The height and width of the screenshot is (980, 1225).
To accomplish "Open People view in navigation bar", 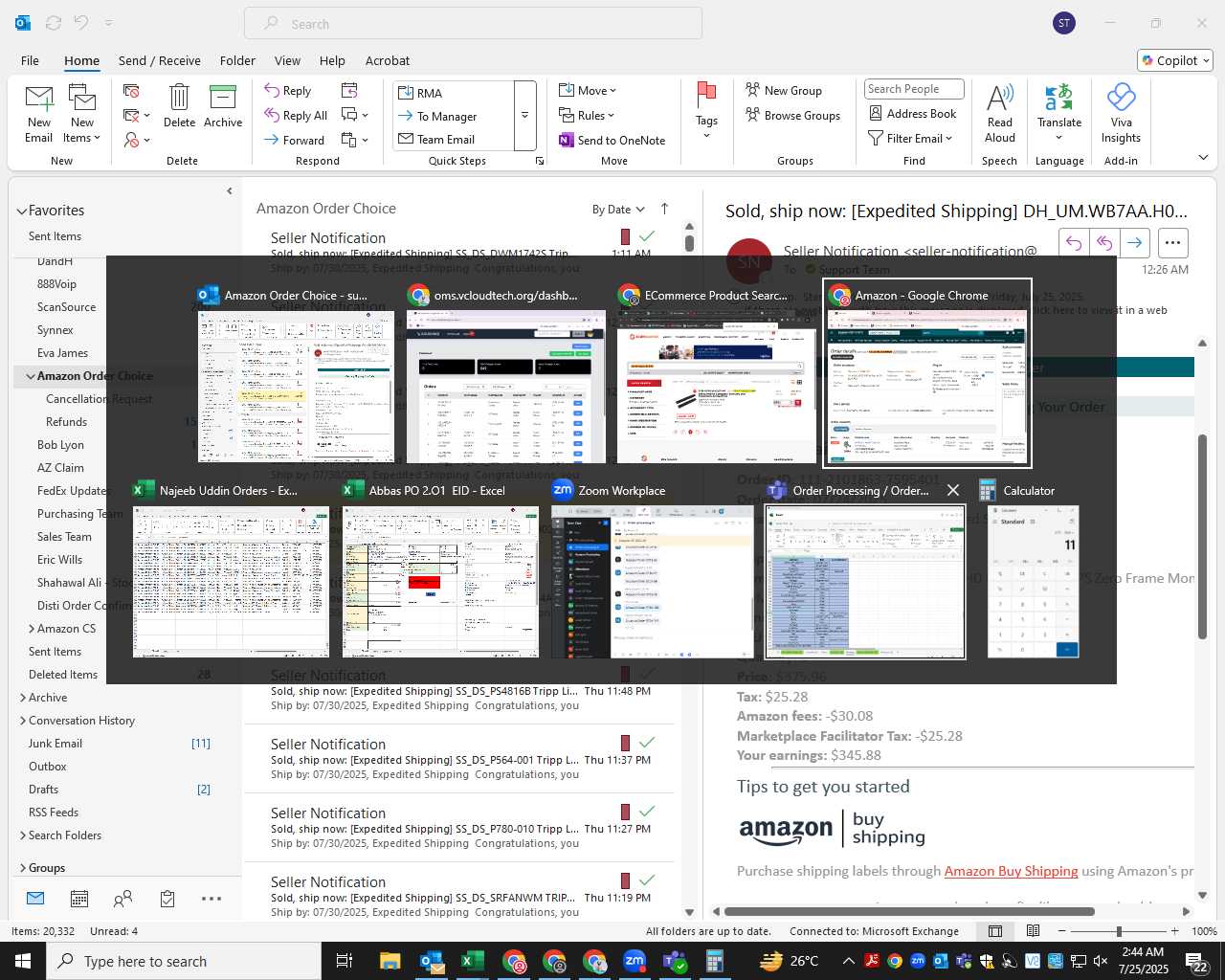I will (123, 899).
